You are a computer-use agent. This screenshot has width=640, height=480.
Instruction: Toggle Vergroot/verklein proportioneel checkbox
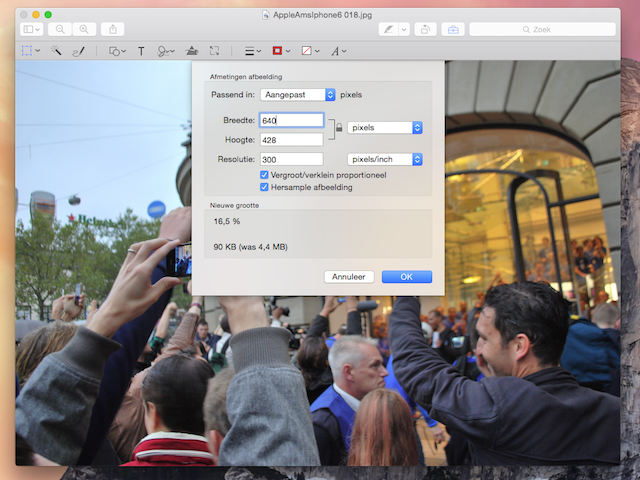(264, 174)
